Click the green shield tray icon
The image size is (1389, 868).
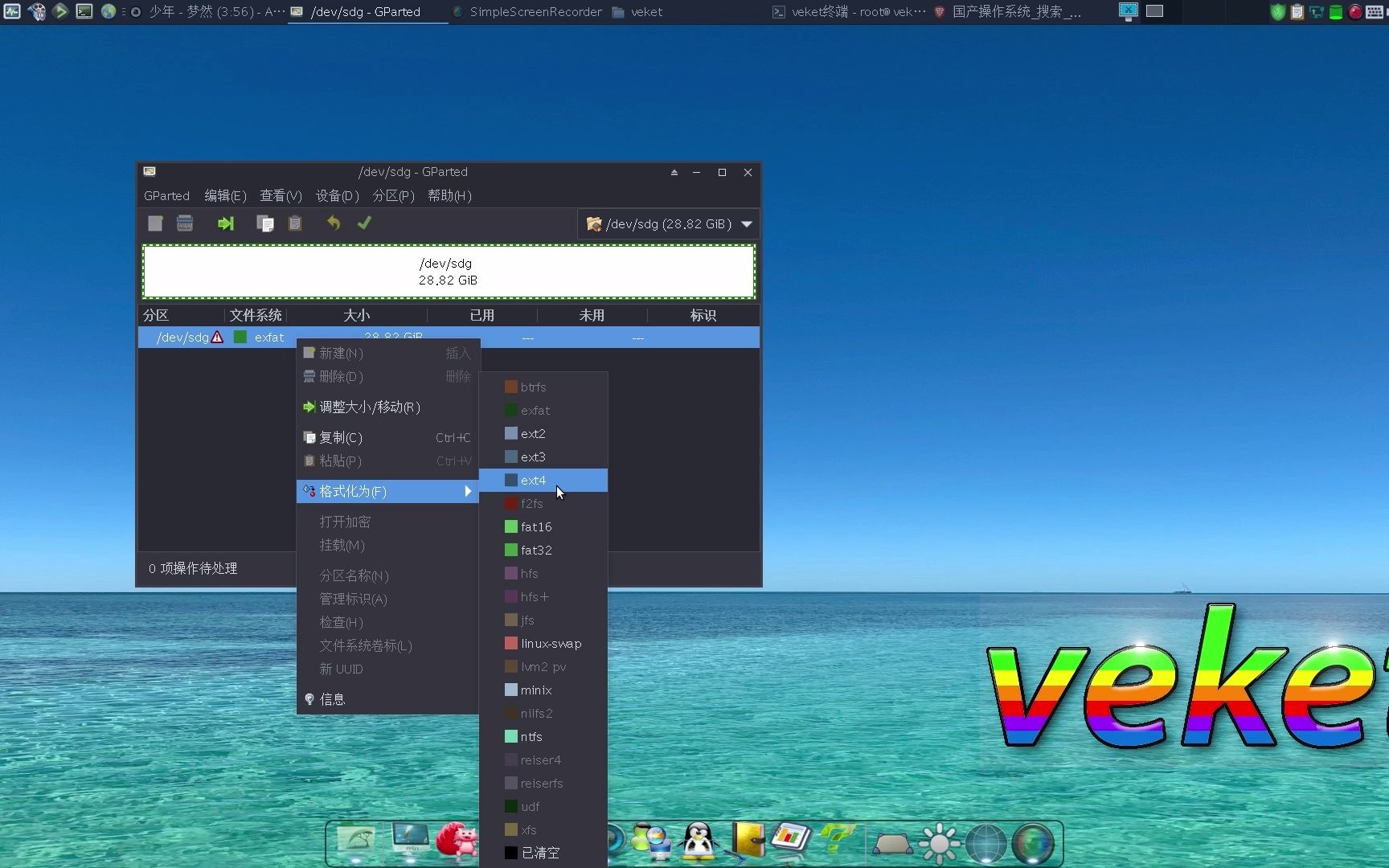click(1278, 12)
